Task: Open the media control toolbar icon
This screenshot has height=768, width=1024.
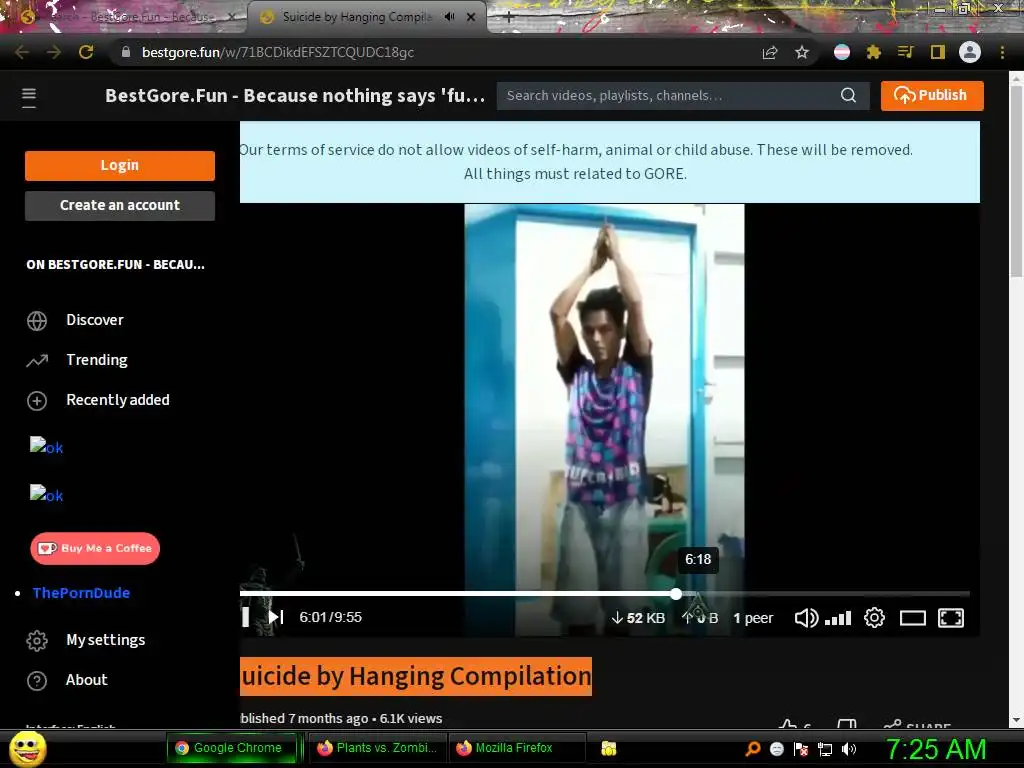Action: [905, 52]
